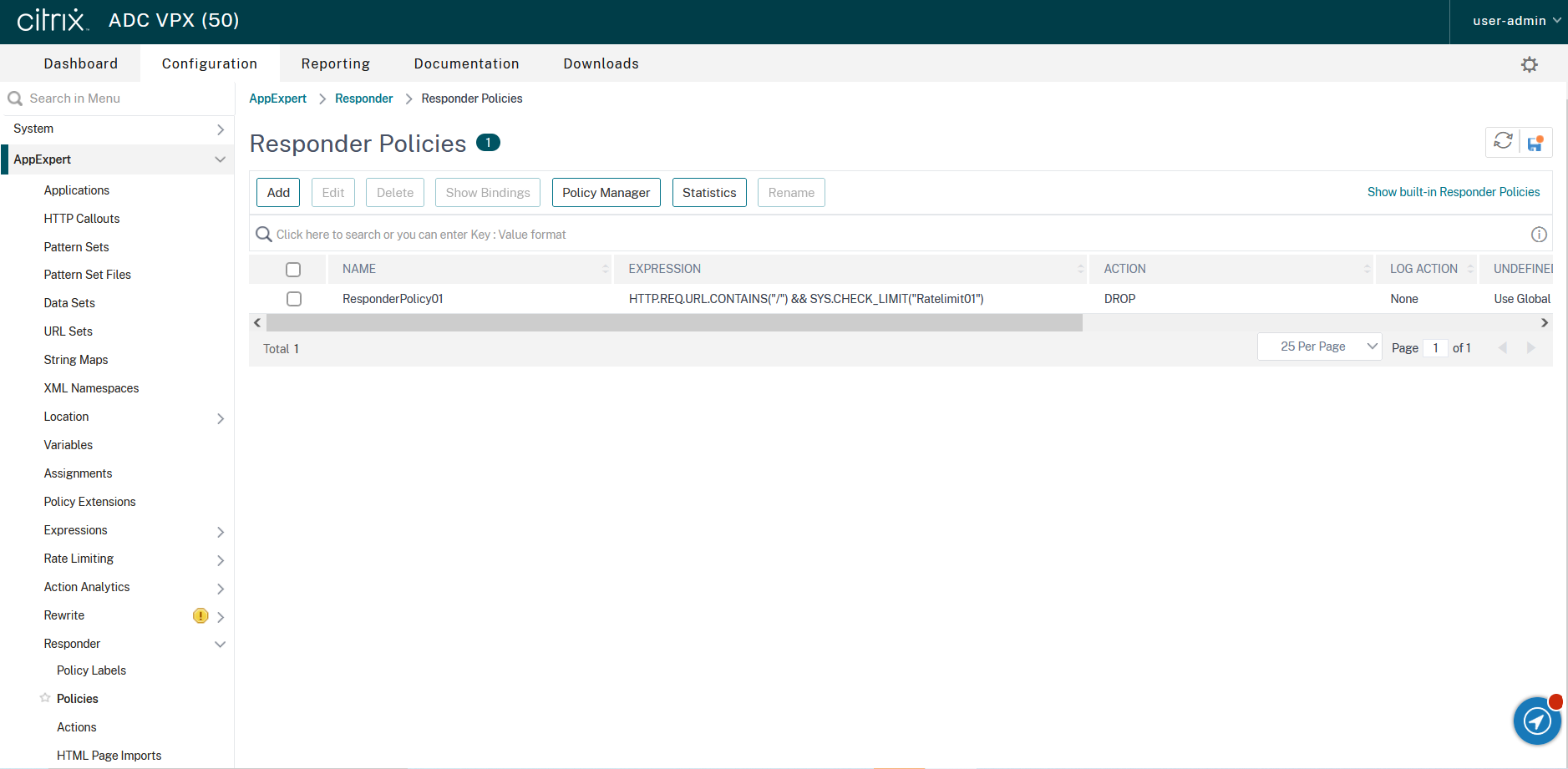Collapse the AppExpert menu chevron
Viewport: 1568px width, 769px height.
221,159
